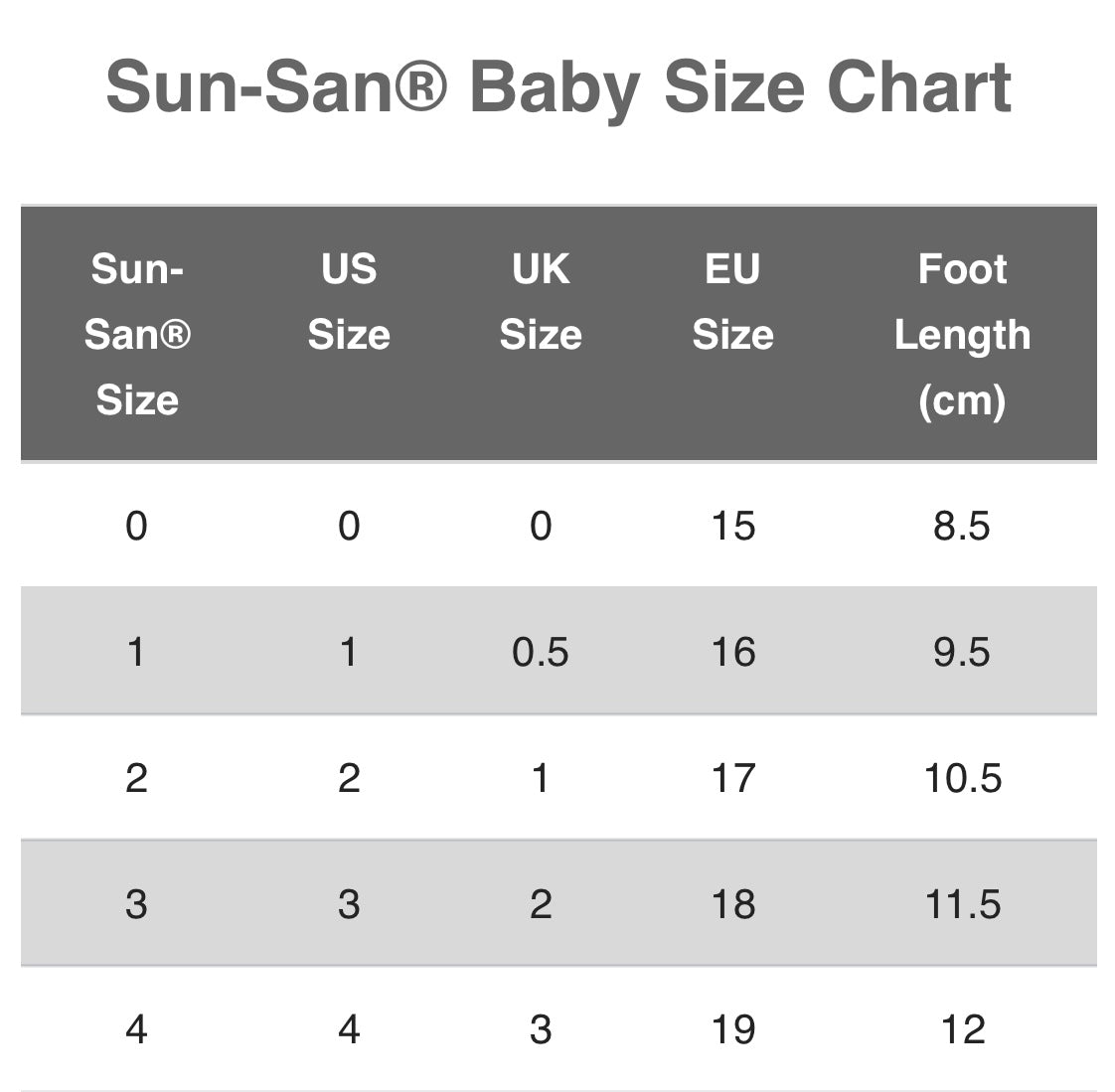1115x1092 pixels.
Task: Click the US Size column header
Action: [x=349, y=302]
